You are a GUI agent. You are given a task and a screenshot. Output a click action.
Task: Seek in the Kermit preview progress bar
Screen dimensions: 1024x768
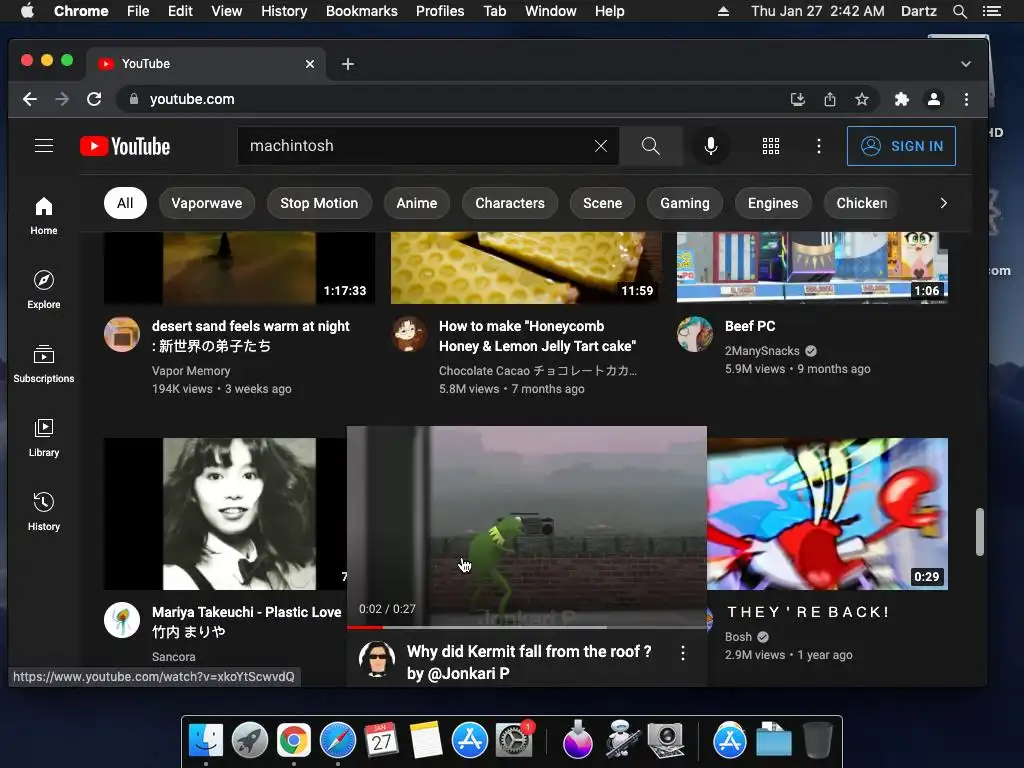526,627
